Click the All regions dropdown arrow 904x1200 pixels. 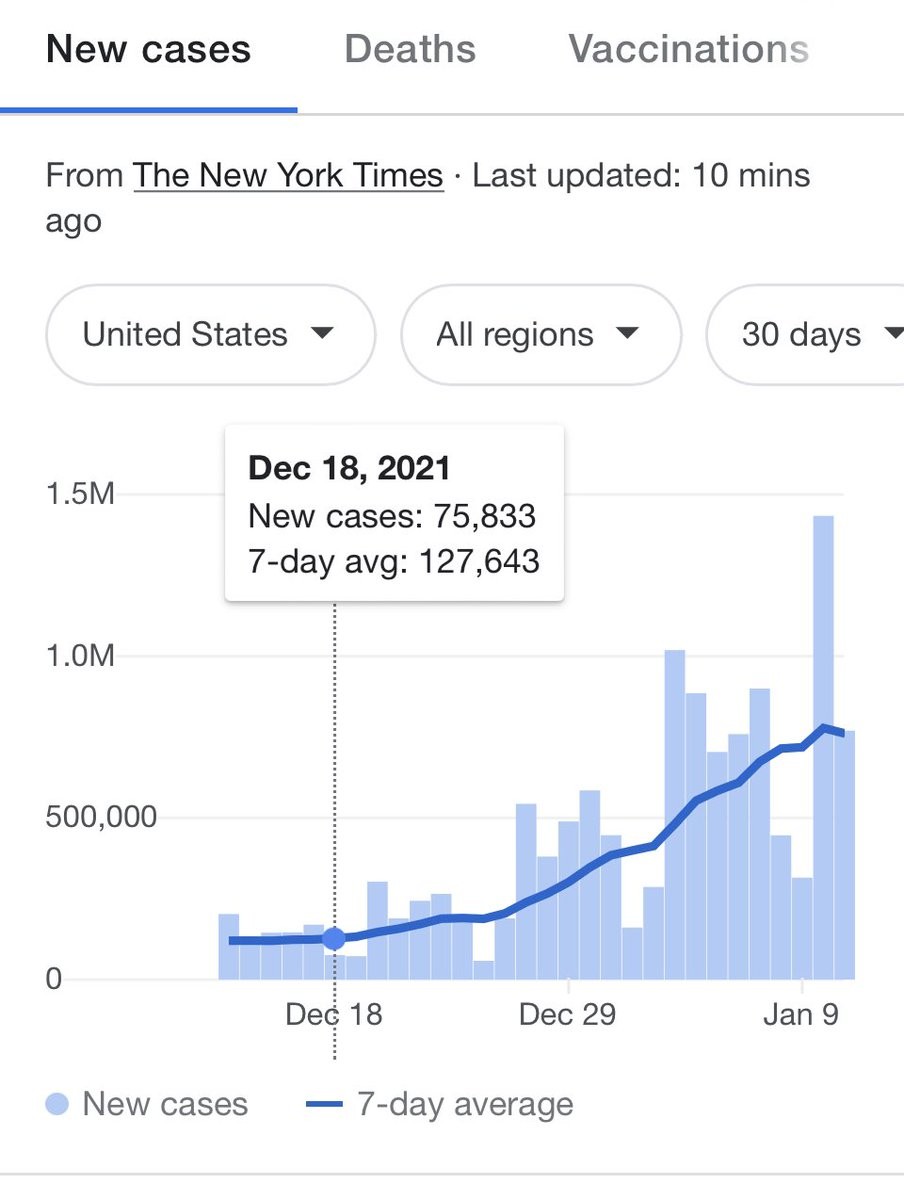coord(627,333)
